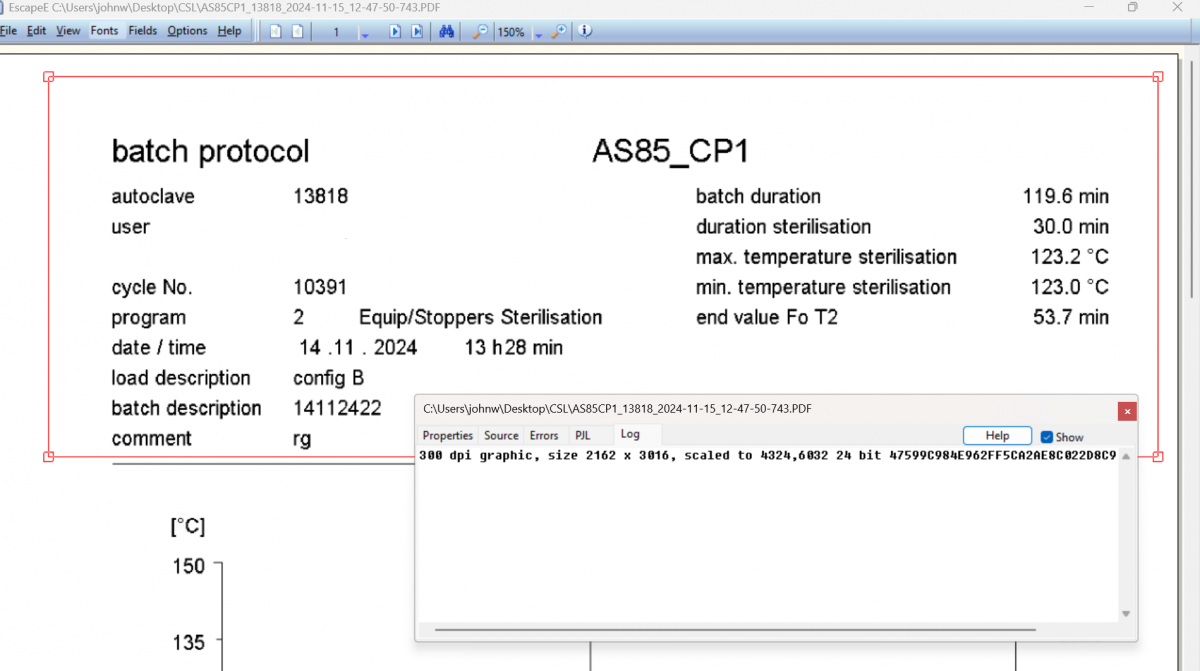Open the zoom level dropdown arrow
This screenshot has width=1200, height=671.
(539, 35)
